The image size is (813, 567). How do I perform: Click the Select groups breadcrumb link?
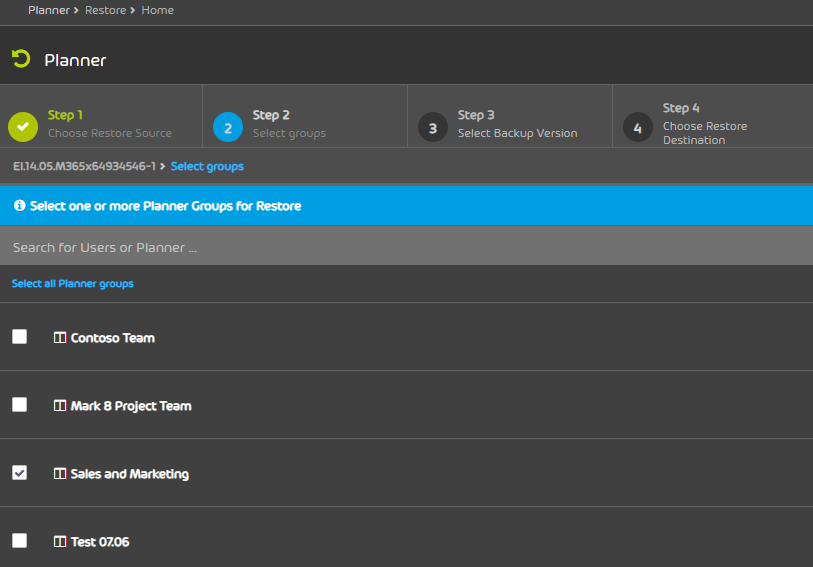[x=207, y=166]
